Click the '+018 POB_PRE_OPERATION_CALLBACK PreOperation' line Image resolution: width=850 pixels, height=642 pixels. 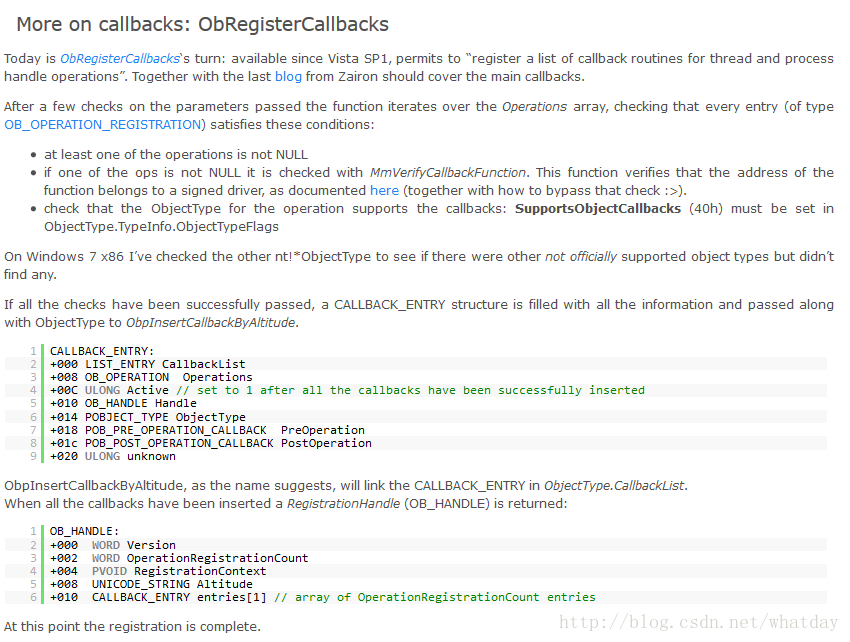click(207, 430)
